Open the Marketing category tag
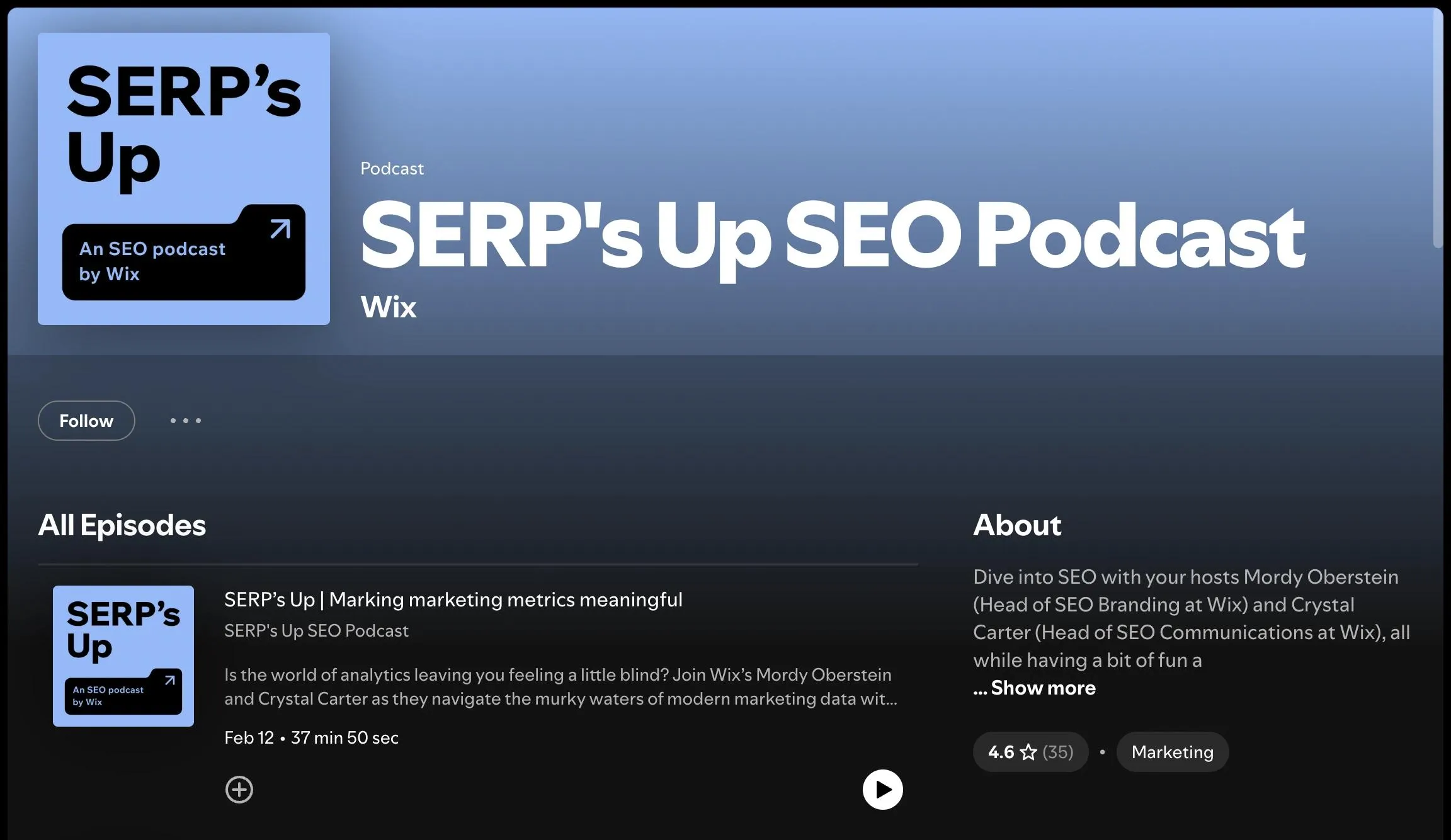The width and height of the screenshot is (1451, 840). (x=1172, y=752)
